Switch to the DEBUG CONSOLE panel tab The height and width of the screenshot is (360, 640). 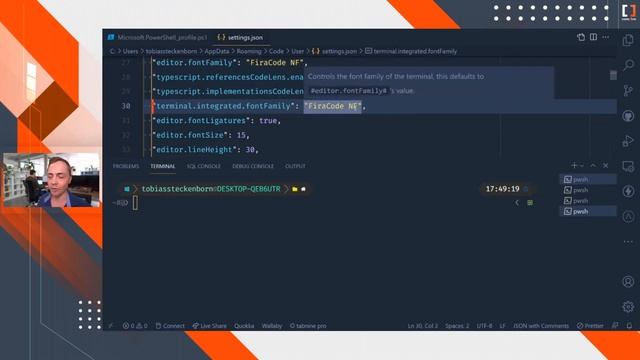pyautogui.click(x=253, y=166)
